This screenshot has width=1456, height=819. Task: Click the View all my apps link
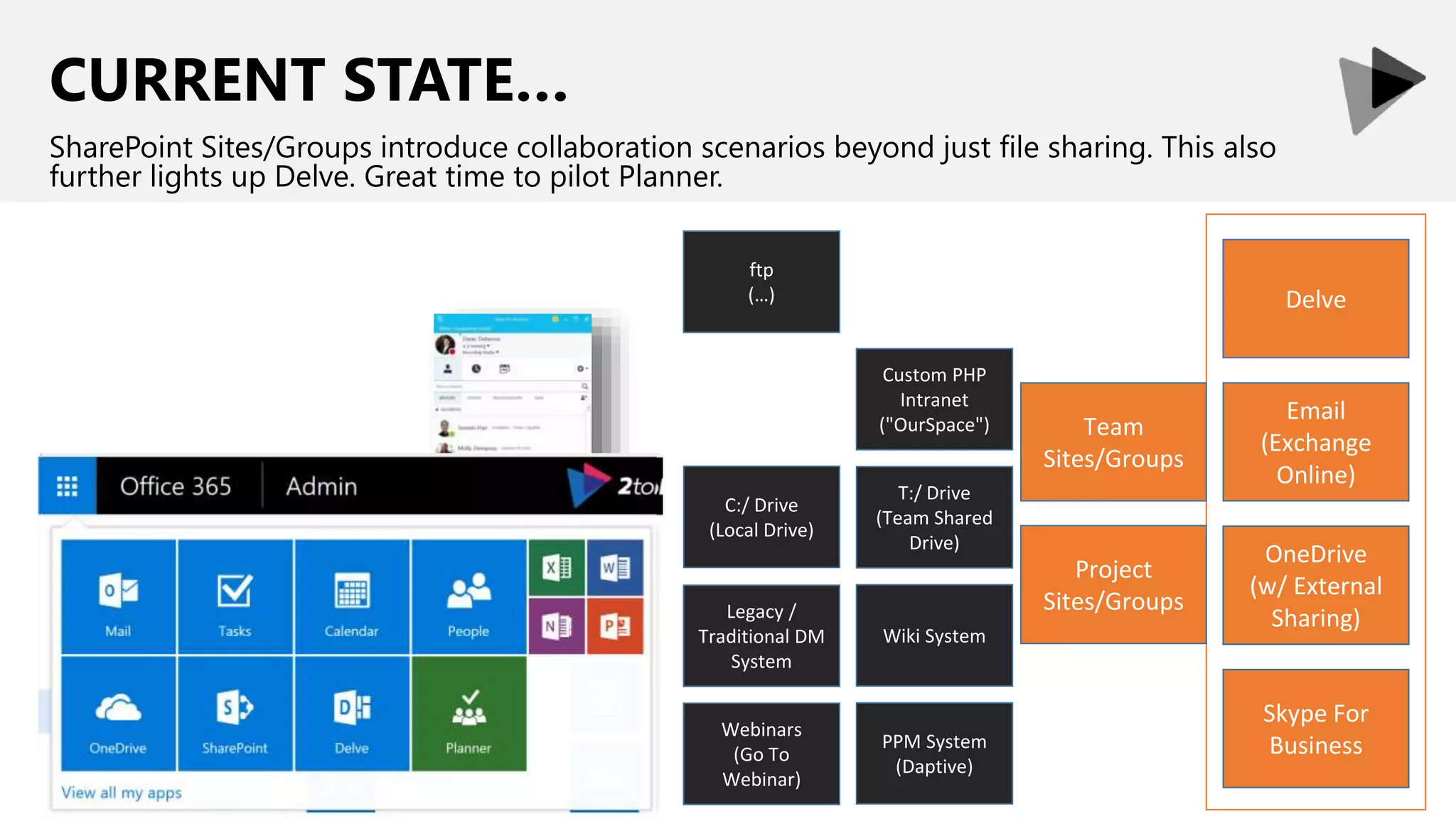(x=122, y=792)
